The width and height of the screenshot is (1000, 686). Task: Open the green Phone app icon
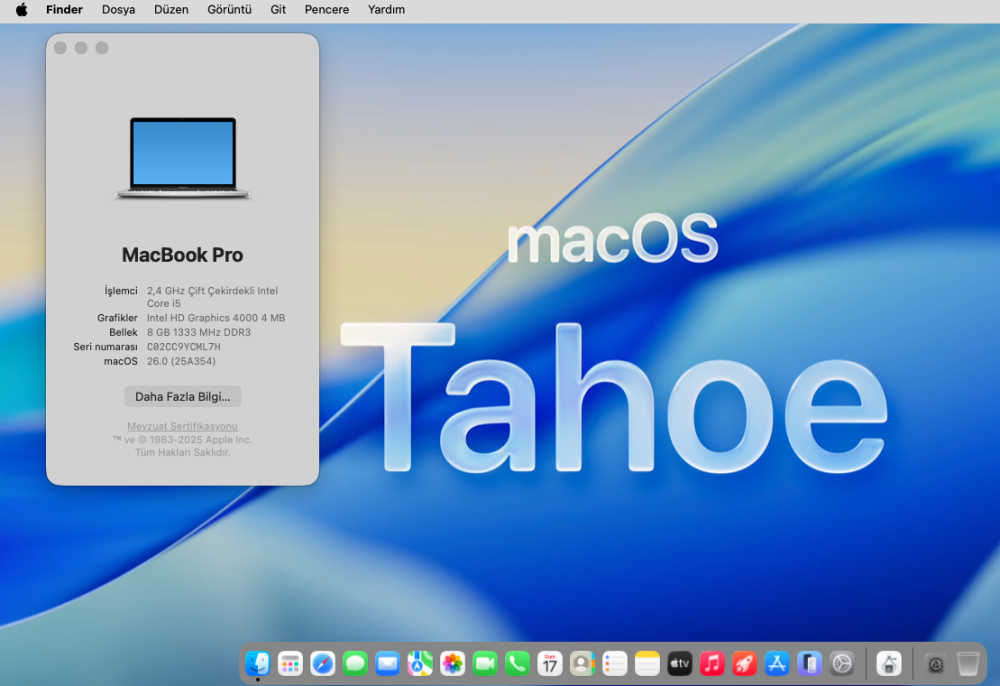(x=517, y=664)
